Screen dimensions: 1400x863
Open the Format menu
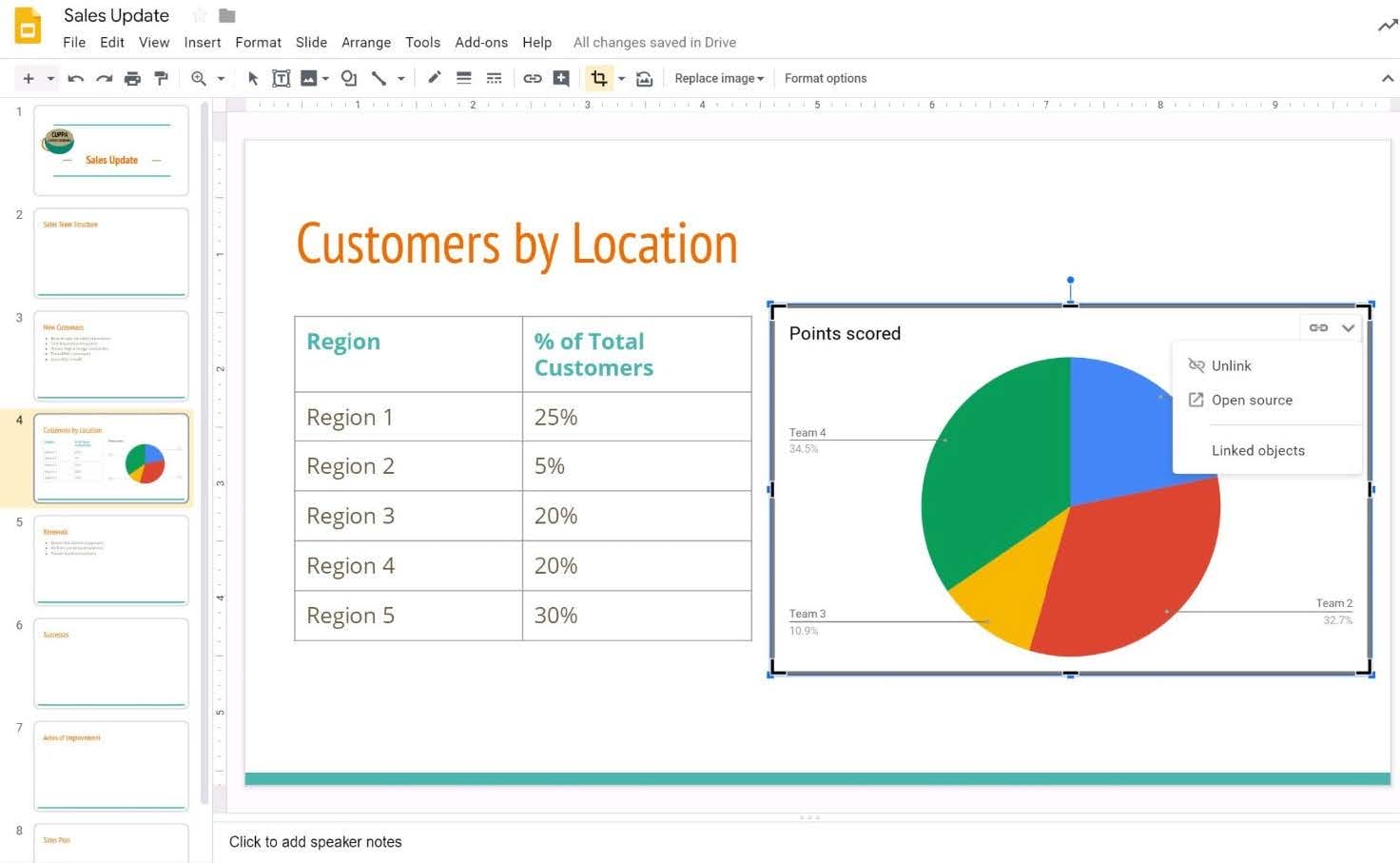coord(259,42)
